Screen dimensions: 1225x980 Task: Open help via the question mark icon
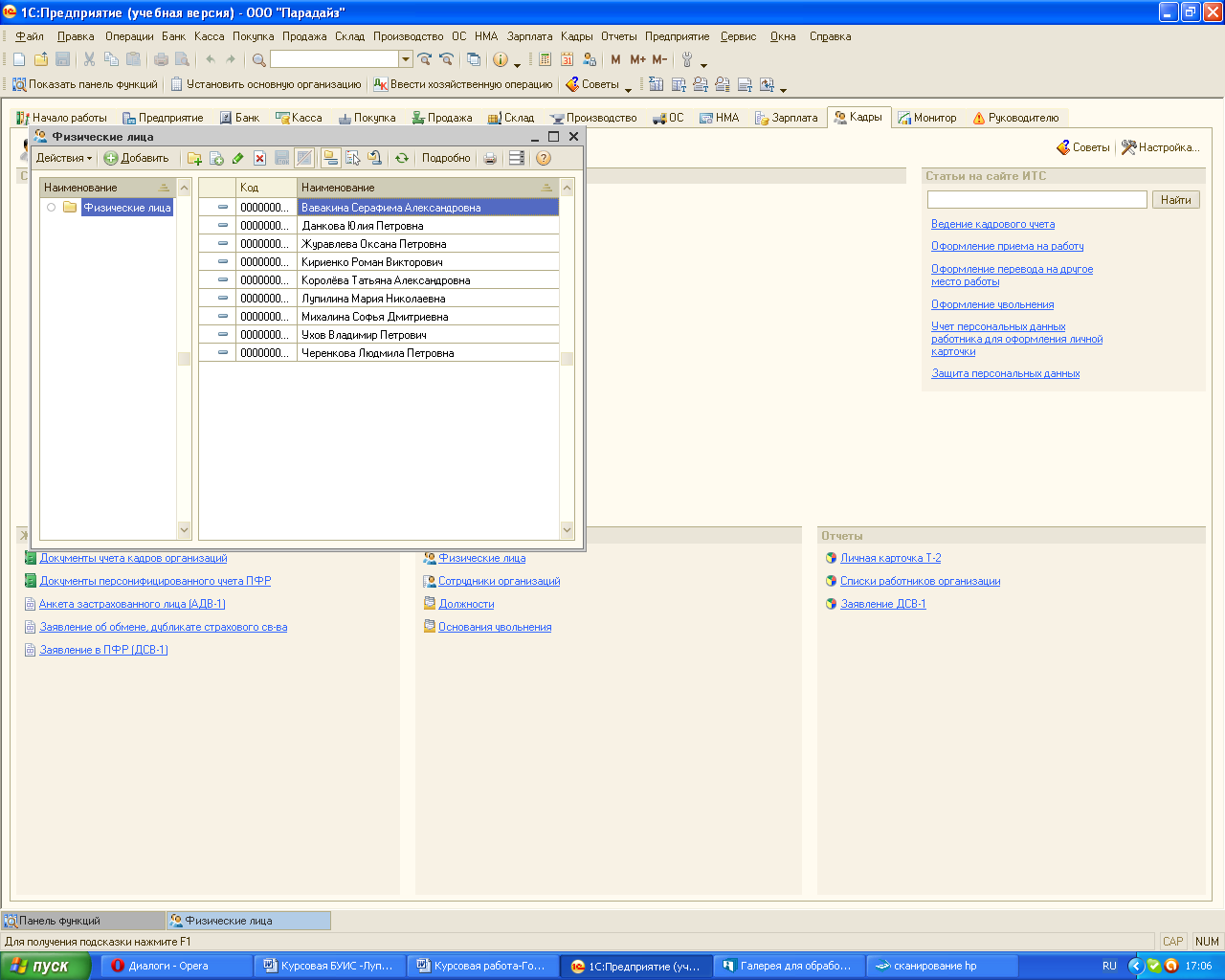pyautogui.click(x=544, y=159)
